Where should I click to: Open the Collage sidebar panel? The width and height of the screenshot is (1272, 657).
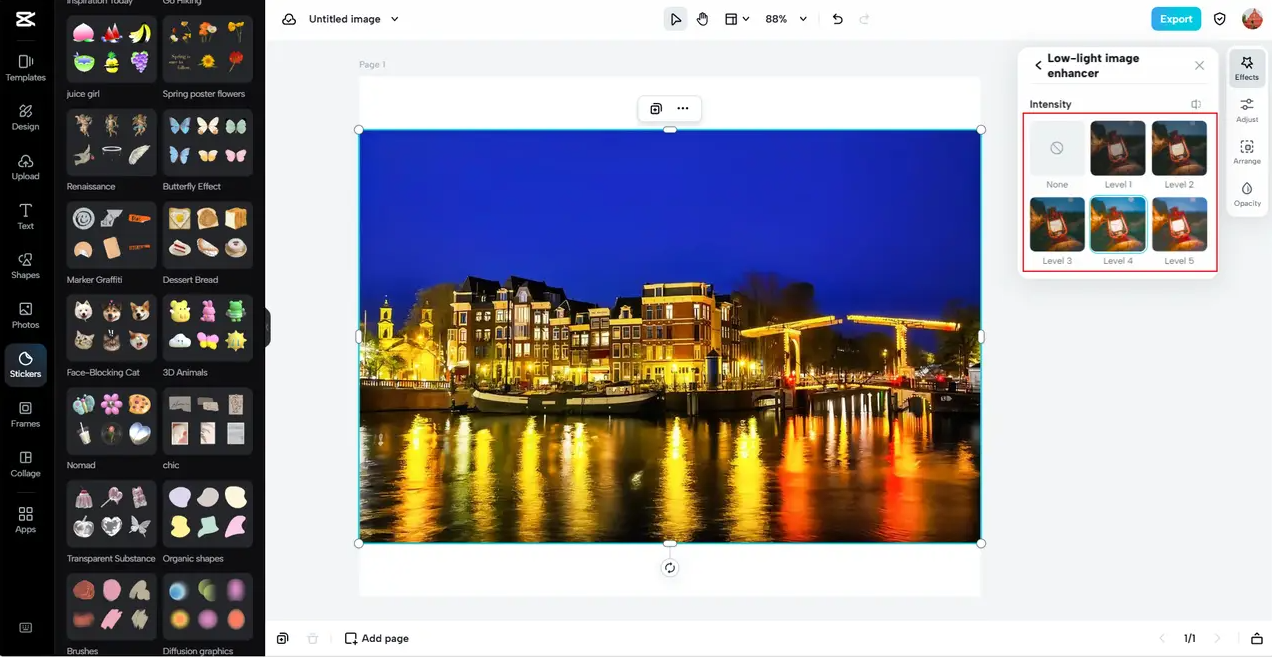pos(25,464)
